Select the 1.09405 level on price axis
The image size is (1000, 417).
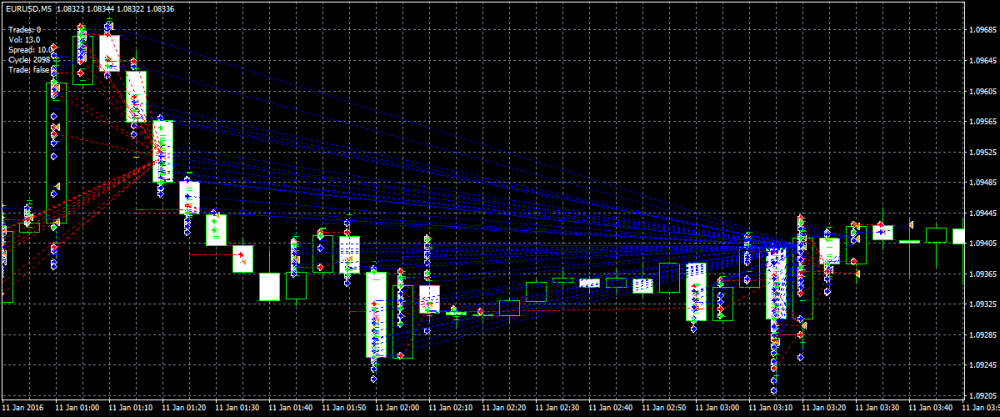[x=982, y=243]
